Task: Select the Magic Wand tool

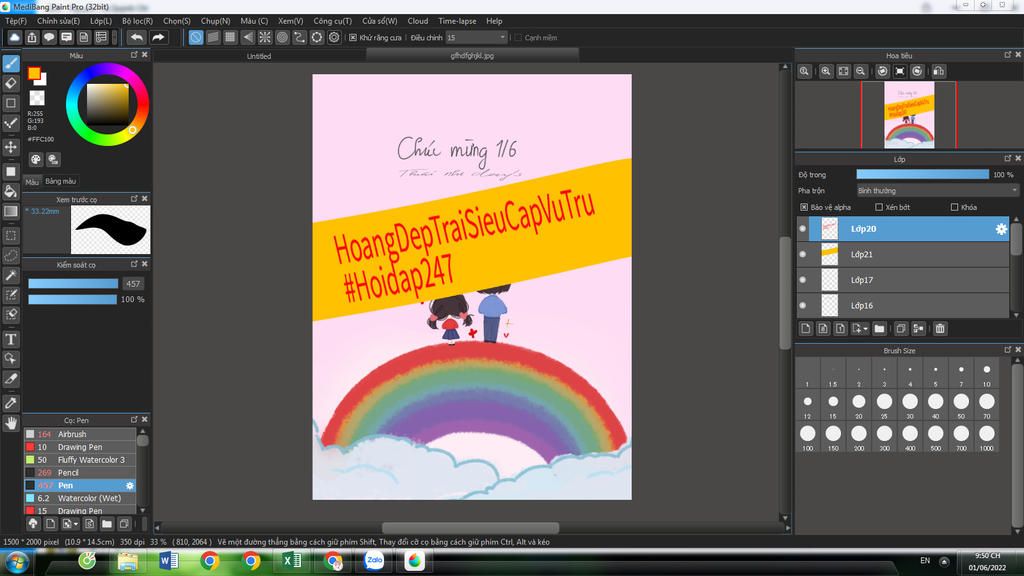Action: click(x=11, y=275)
